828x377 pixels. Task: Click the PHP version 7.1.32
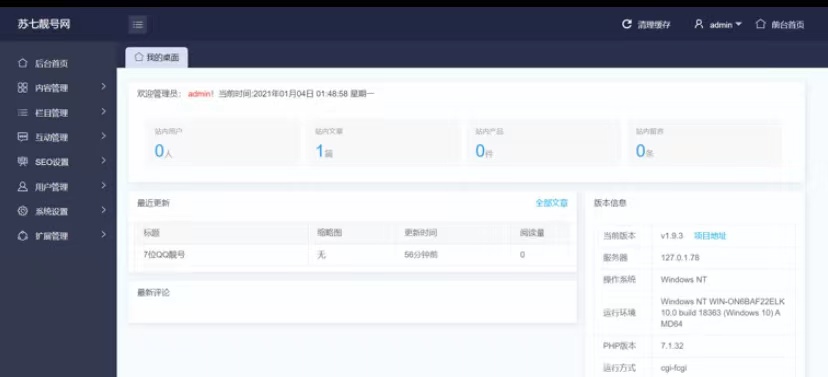pos(672,346)
